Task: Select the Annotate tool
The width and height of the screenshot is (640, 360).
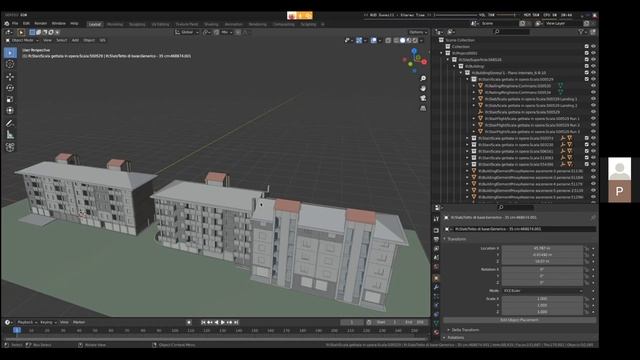Action: pyautogui.click(x=10, y=123)
